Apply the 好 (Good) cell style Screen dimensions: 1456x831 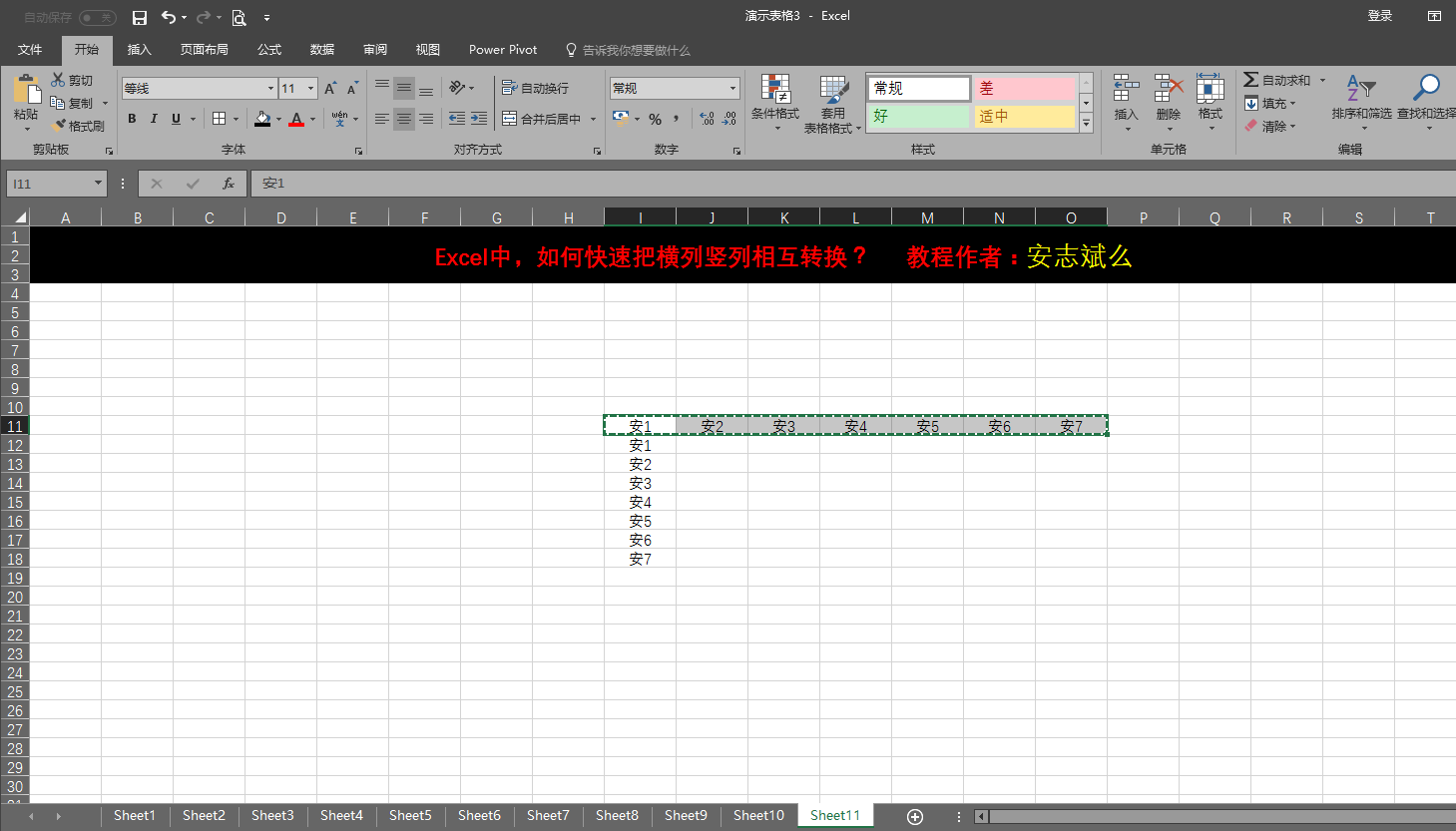[918, 117]
